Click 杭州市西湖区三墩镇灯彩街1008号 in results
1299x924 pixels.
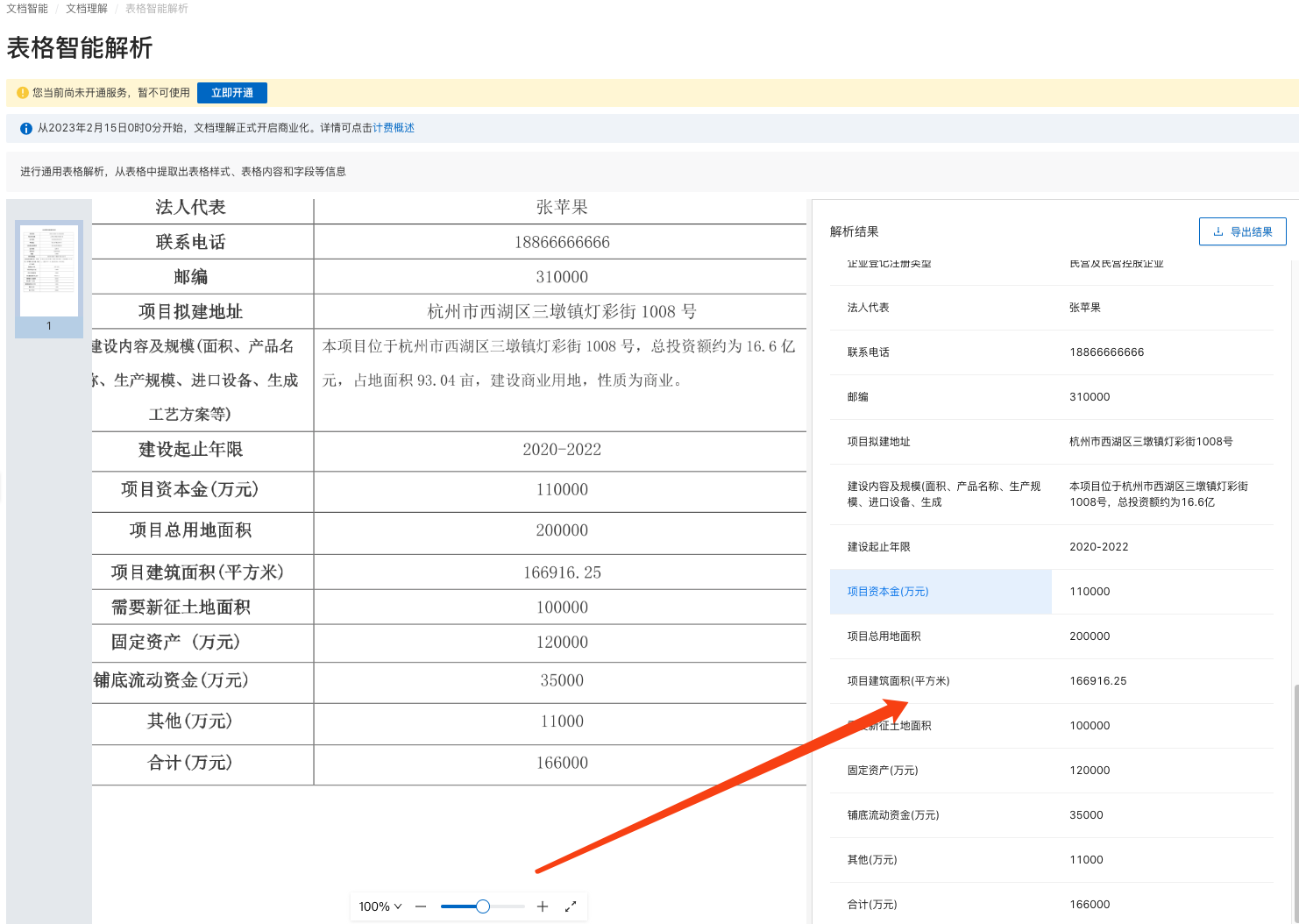[x=1151, y=442]
